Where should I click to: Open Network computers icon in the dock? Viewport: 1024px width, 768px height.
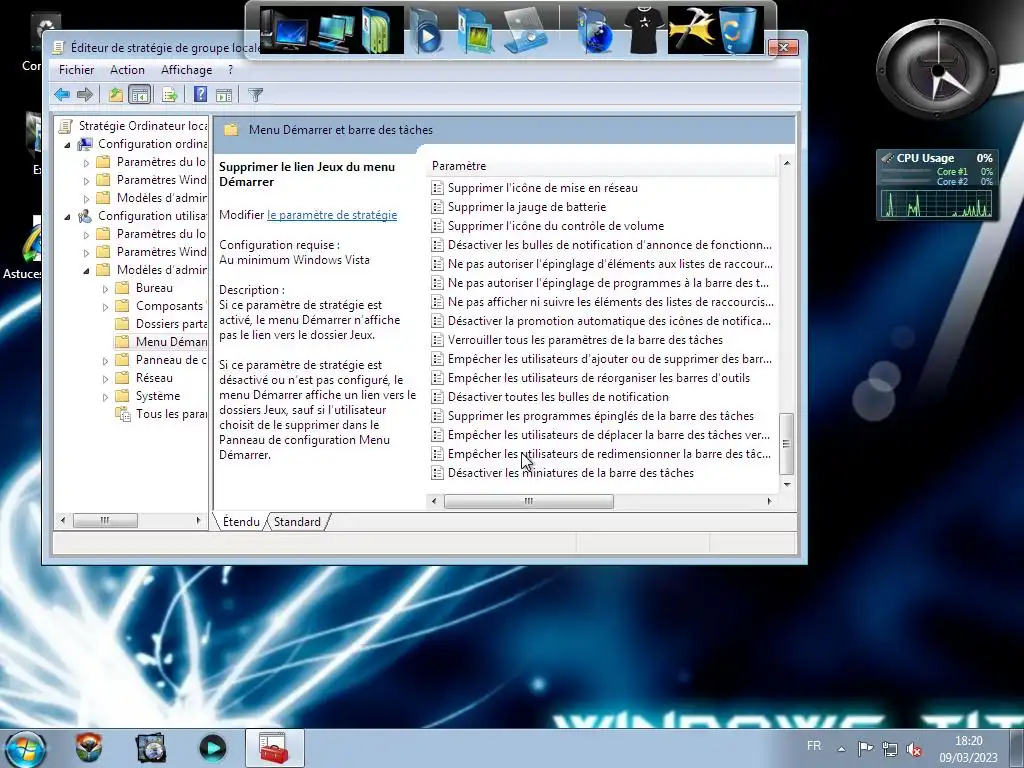click(334, 31)
